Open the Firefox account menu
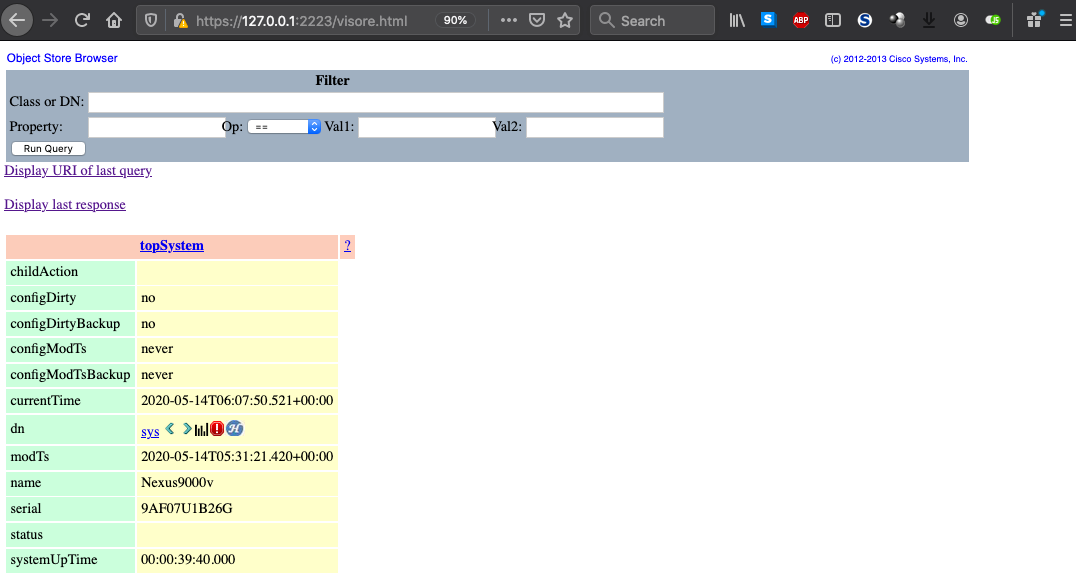Screen dimensions: 1076x581 [960, 20]
